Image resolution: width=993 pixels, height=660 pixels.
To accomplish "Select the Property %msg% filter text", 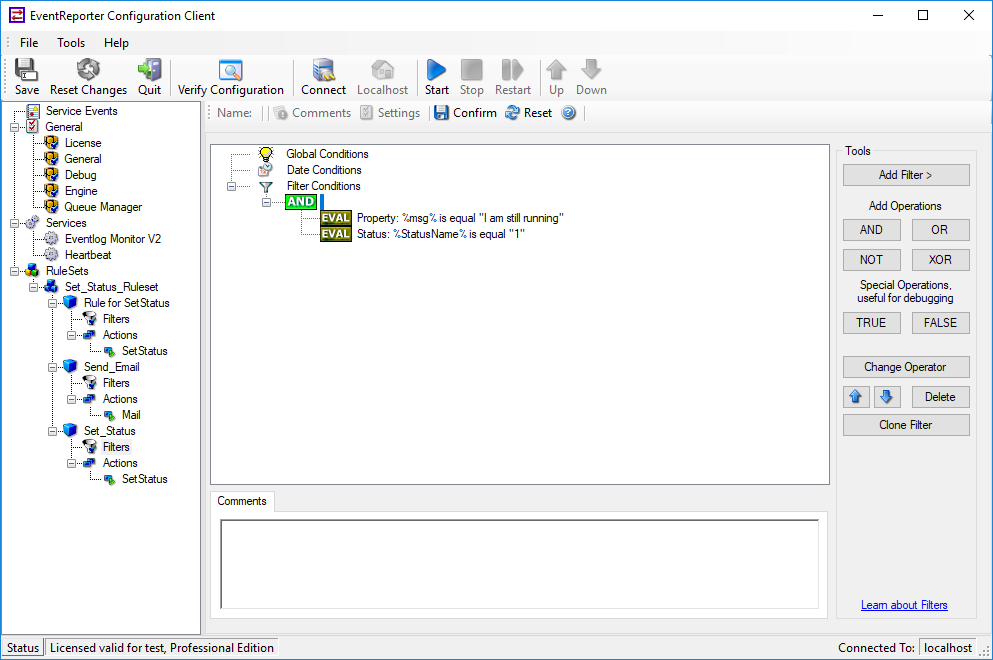I will click(460, 218).
